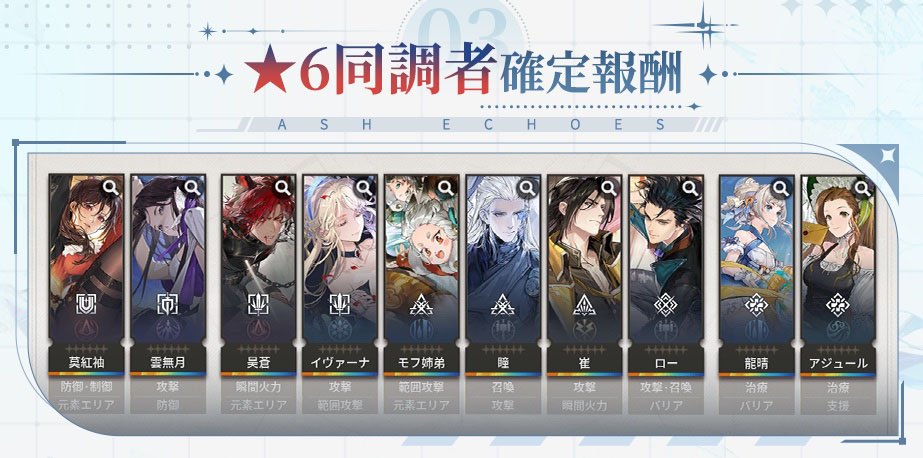This screenshot has width=923, height=458.
Task: Zoom into the イヴァーナ character card
Action: click(x=365, y=188)
